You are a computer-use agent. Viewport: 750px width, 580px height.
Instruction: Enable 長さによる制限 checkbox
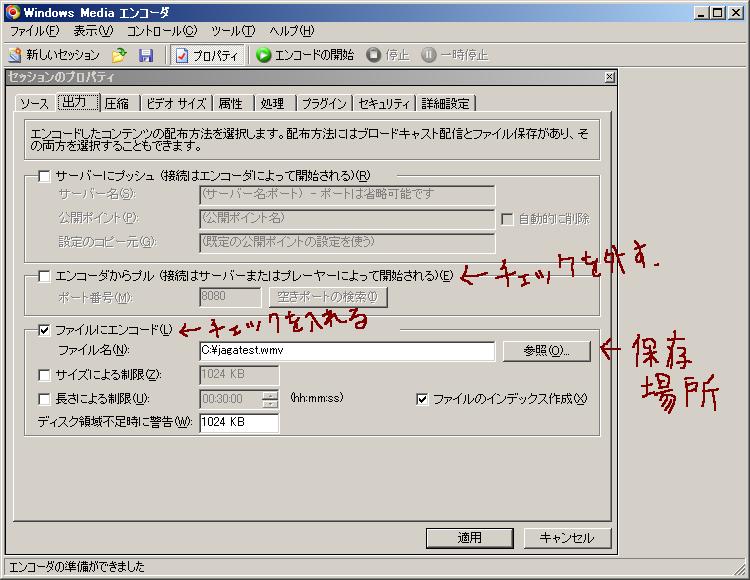[x=44, y=399]
